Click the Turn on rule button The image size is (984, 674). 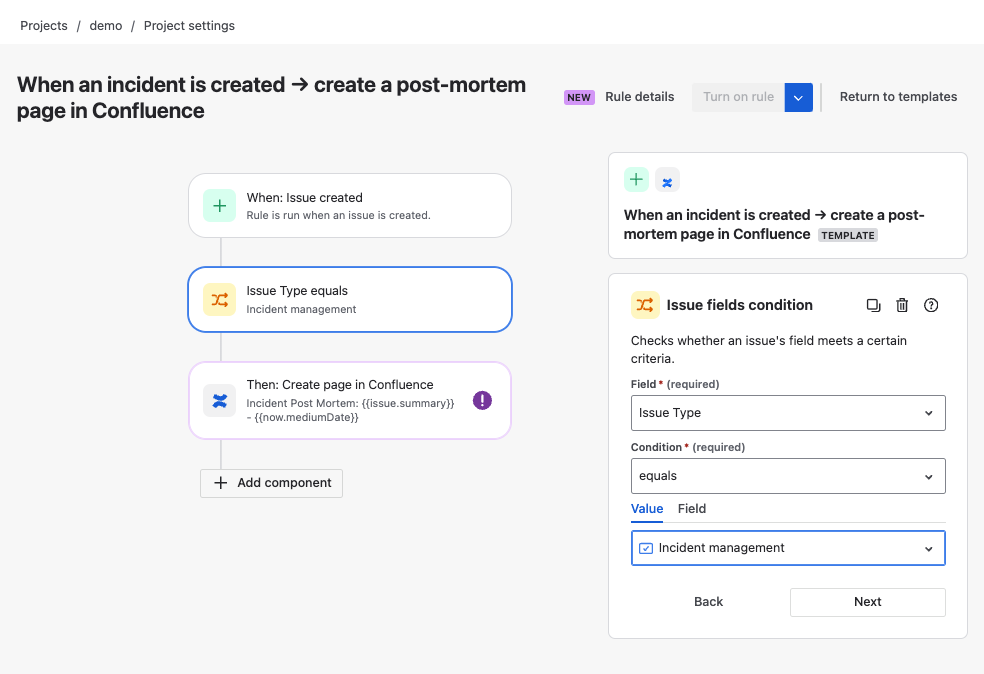[x=738, y=97]
